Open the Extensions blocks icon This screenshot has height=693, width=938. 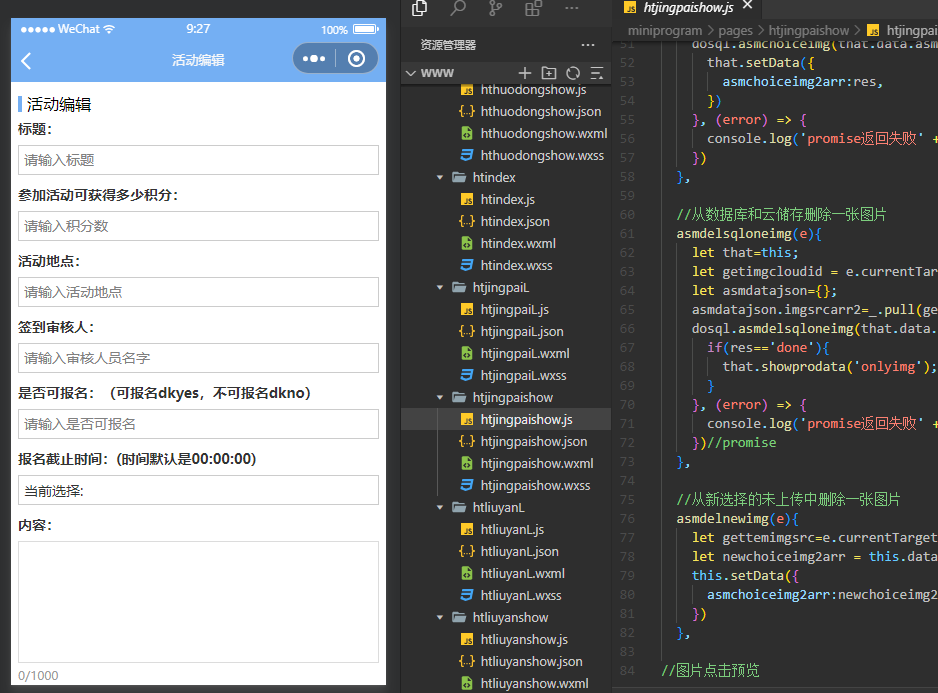click(533, 8)
